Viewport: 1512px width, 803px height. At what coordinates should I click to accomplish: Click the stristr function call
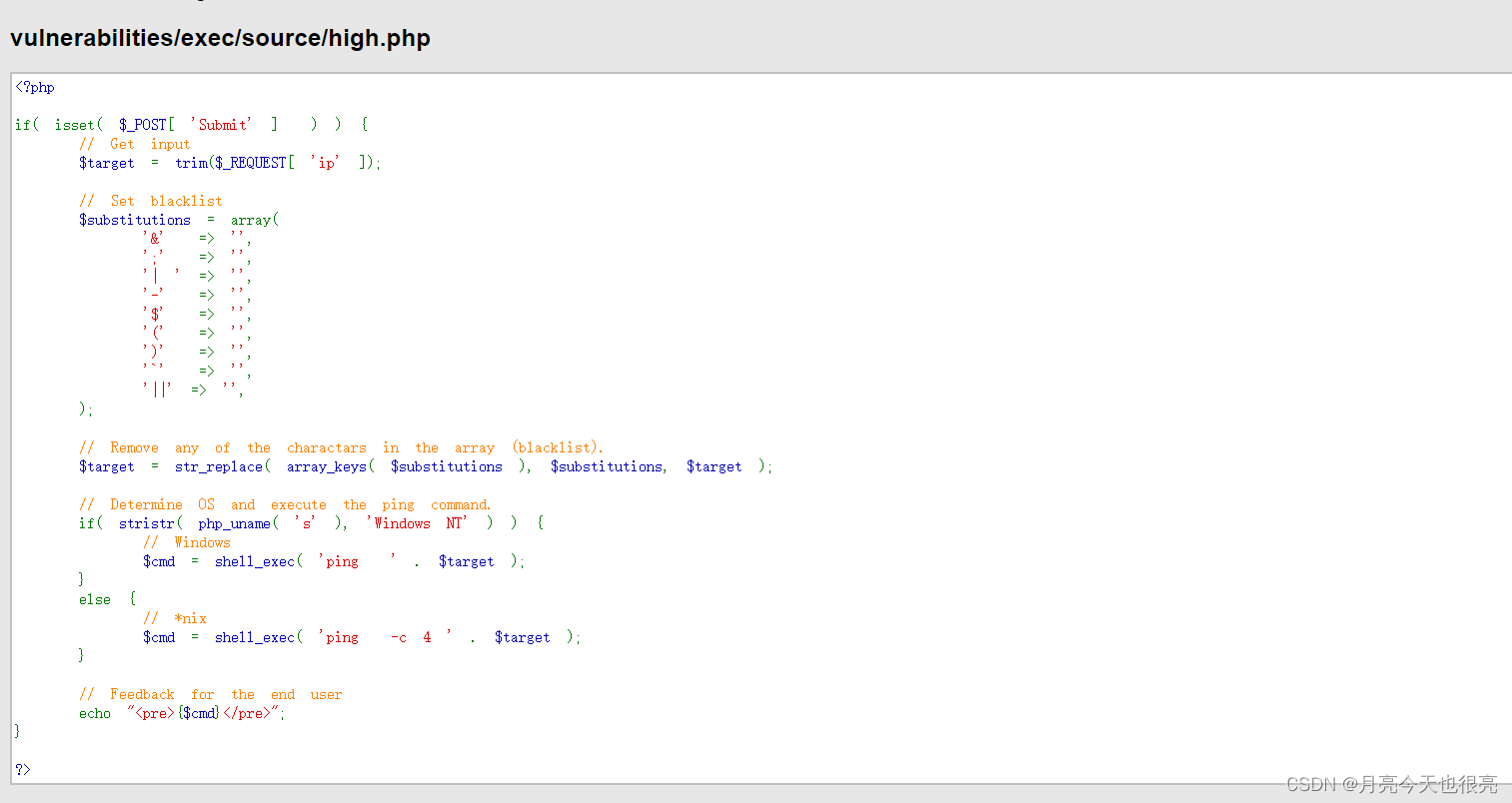click(x=147, y=523)
